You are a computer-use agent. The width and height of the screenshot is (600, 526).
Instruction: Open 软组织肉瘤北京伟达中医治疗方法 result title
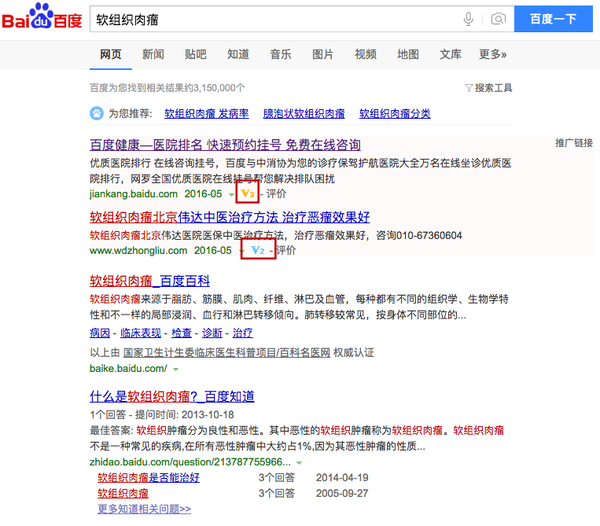(230, 217)
